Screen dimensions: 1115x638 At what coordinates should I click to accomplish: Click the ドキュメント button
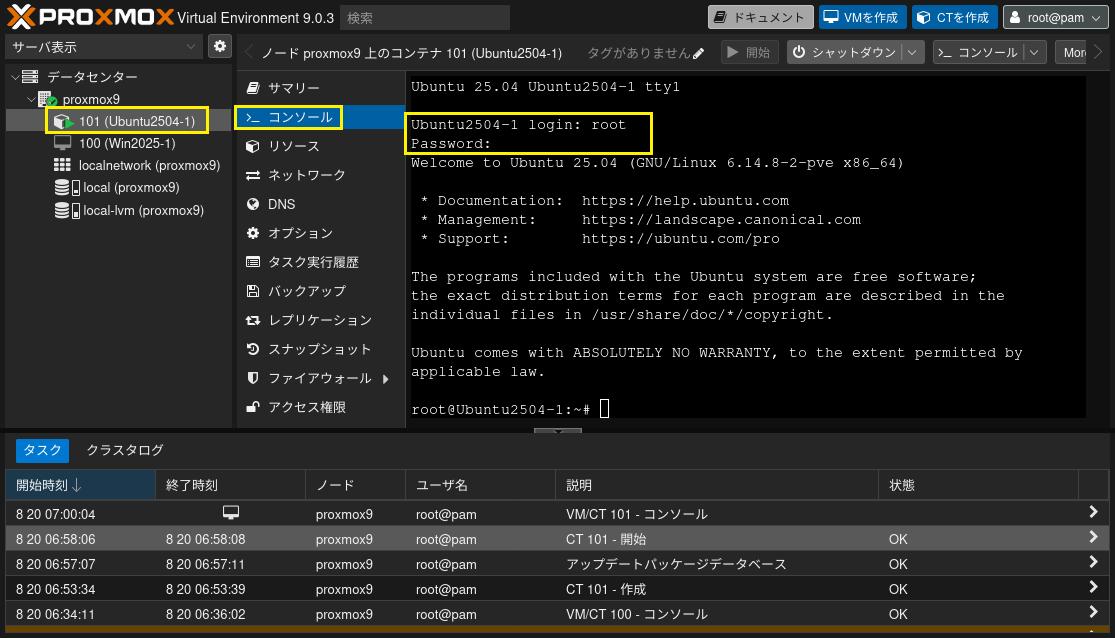click(760, 17)
